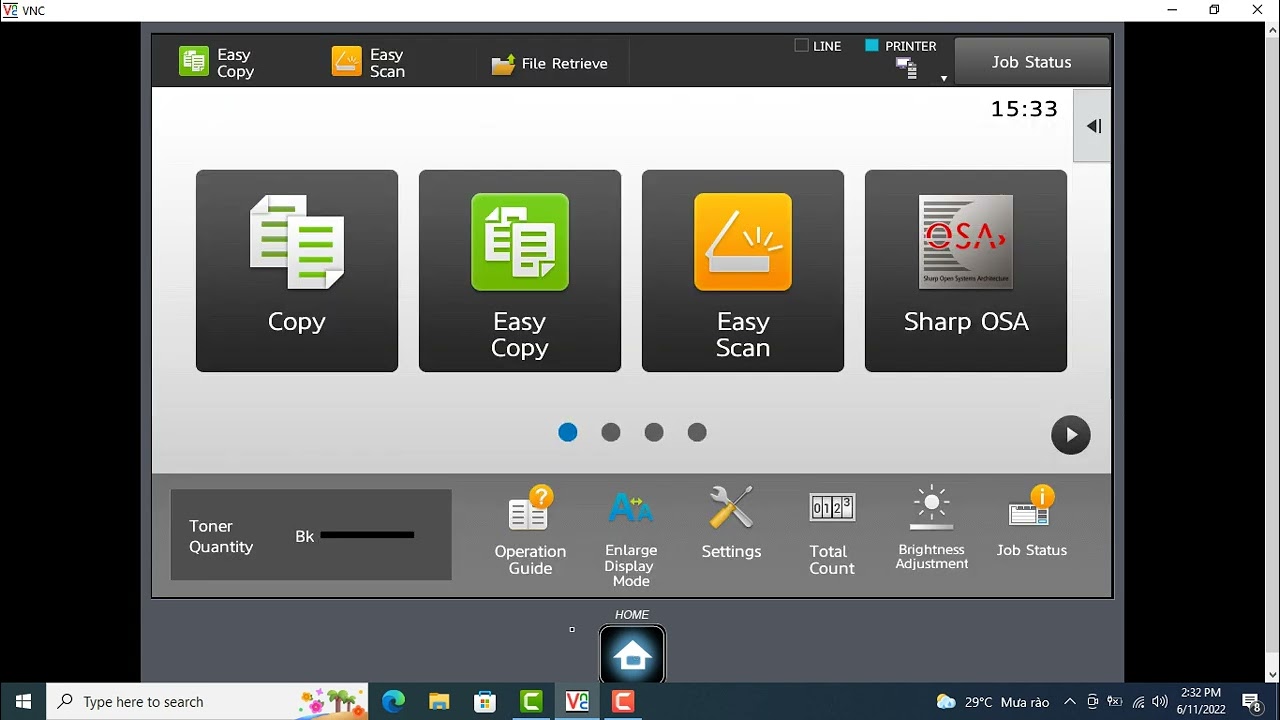The width and height of the screenshot is (1280, 720).
Task: Switch to Enlarge Display Mode
Action: pos(631,537)
